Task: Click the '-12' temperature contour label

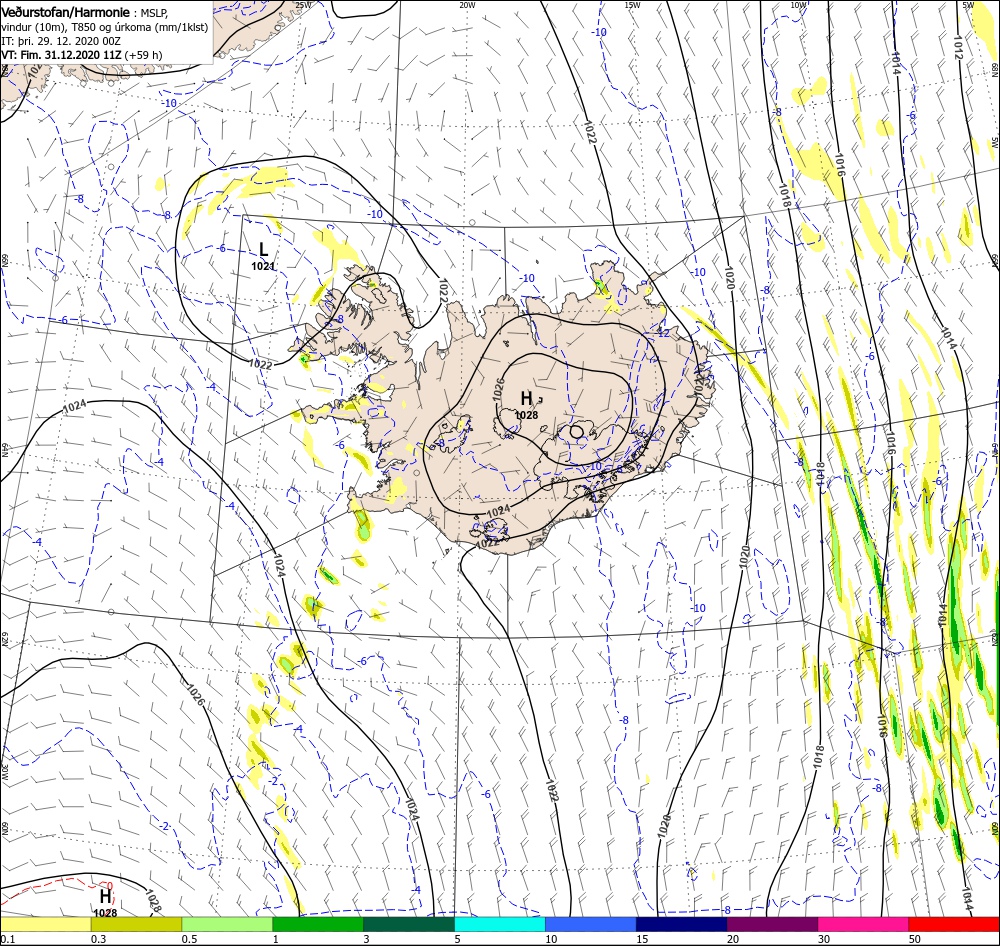Action: pos(663,332)
